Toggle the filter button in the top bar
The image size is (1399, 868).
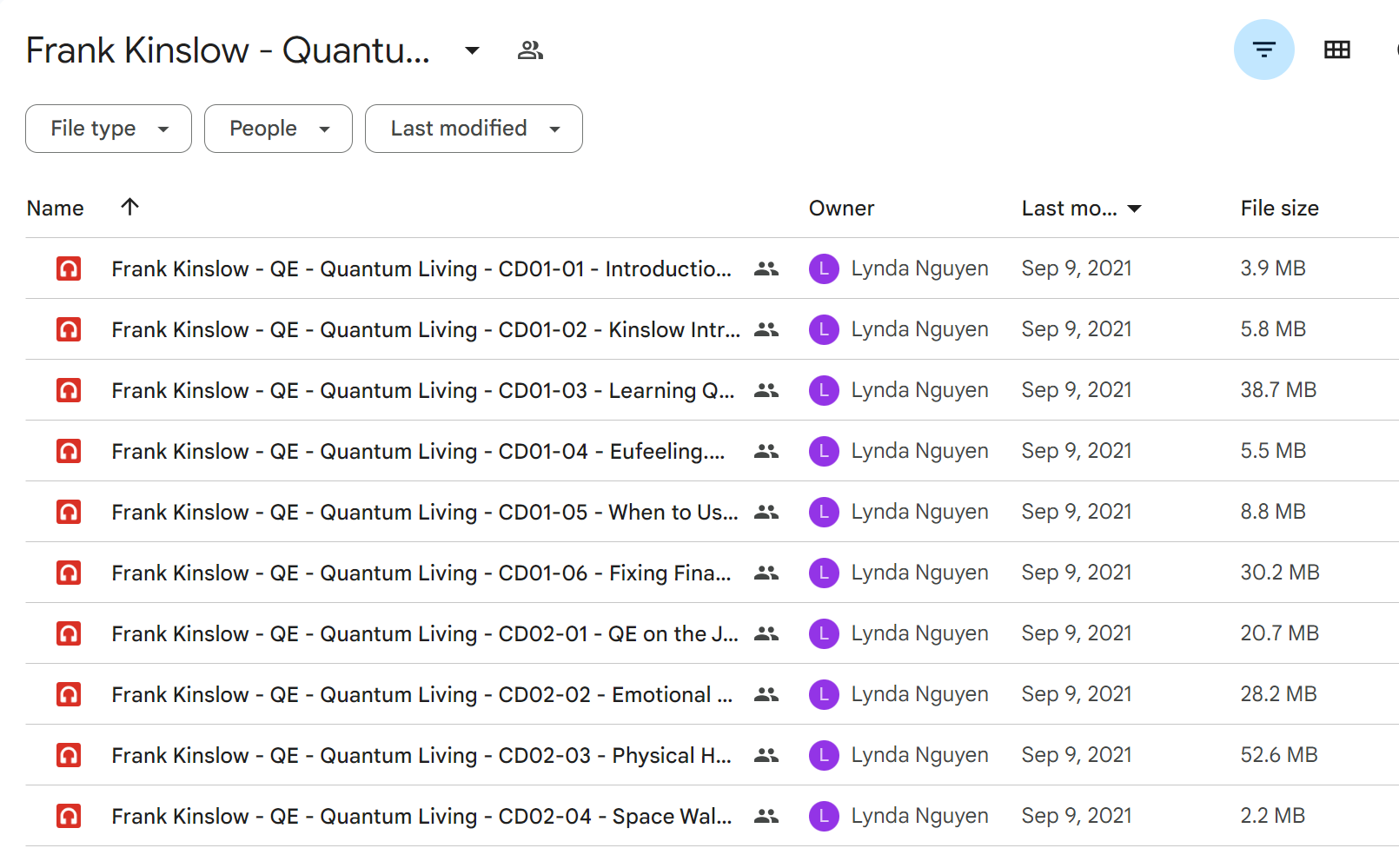1263,50
